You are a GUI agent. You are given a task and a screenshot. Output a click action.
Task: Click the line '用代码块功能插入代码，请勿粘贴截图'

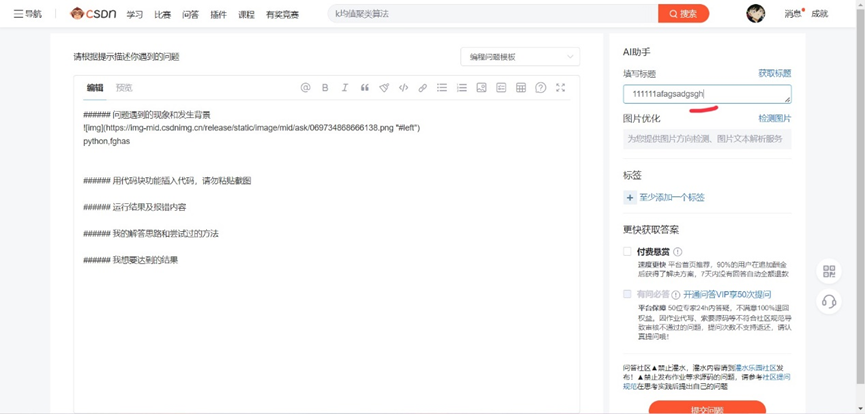[x=167, y=181]
